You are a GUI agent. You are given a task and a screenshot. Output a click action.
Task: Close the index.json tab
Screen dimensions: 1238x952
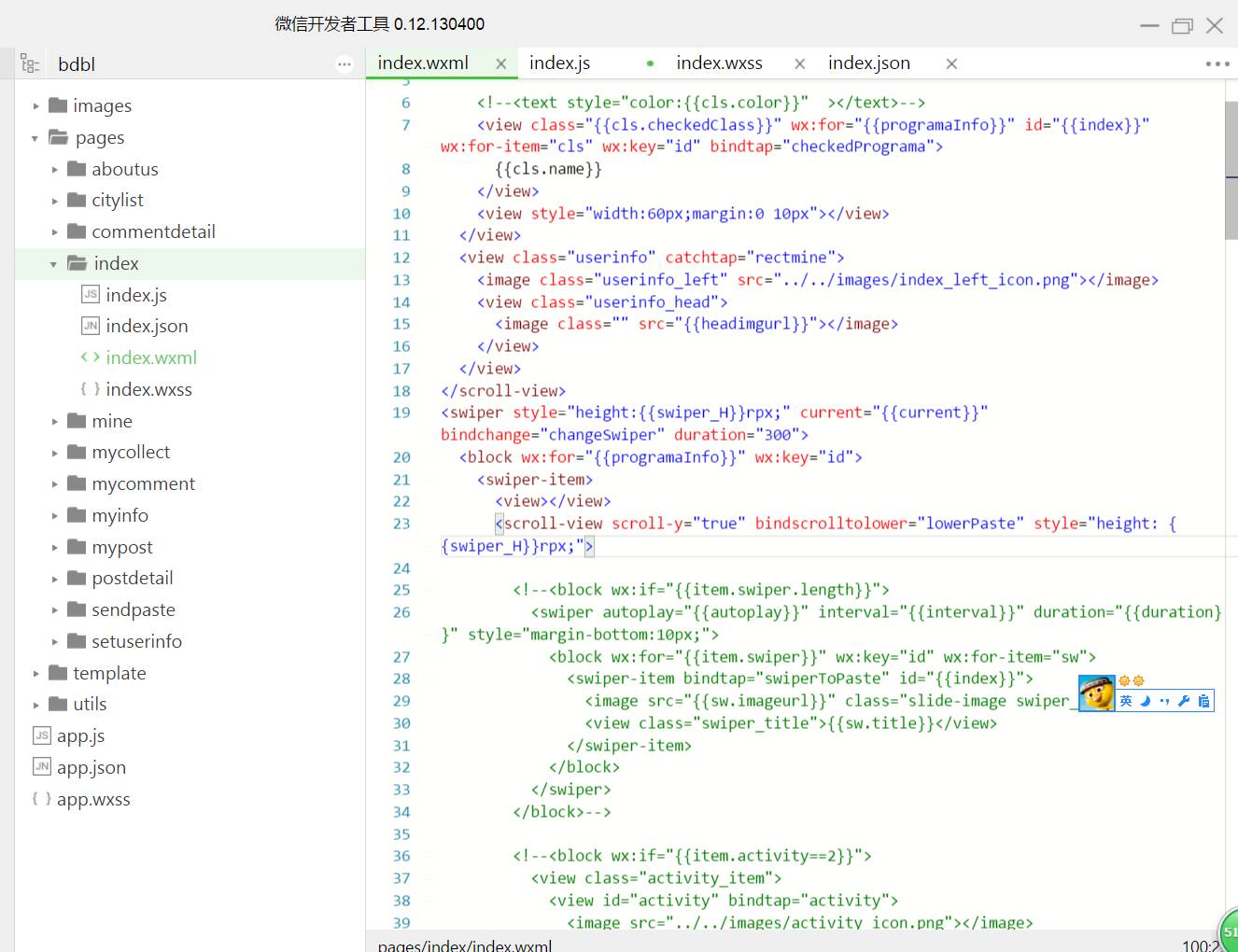click(x=951, y=64)
